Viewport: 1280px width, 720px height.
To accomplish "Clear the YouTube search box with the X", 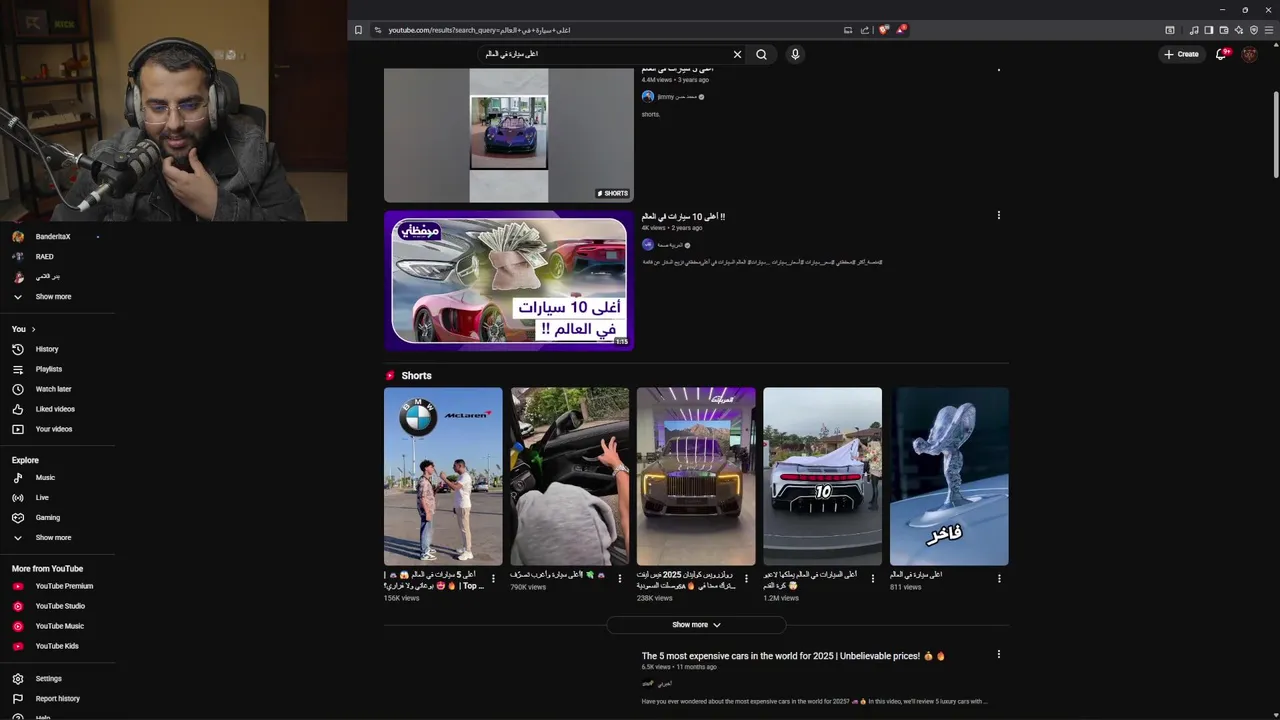I will point(738,54).
